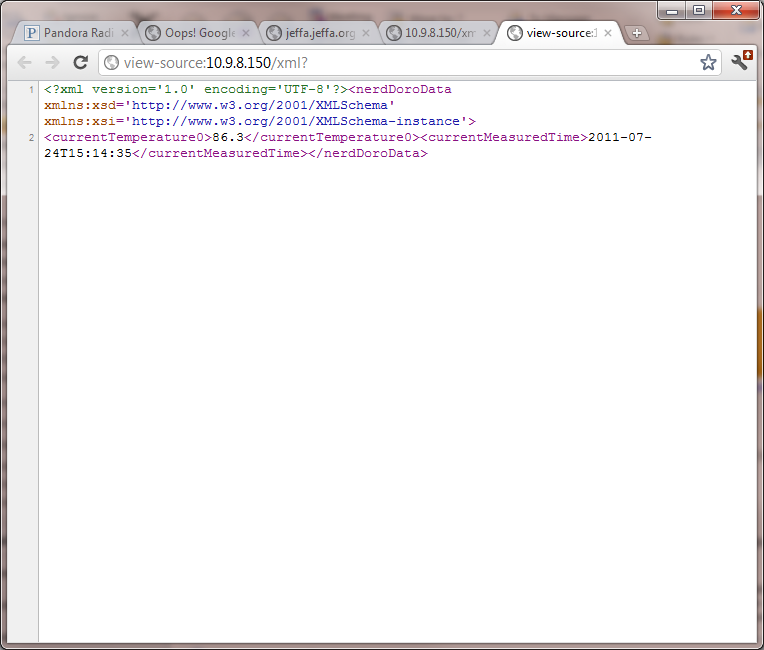Close the Pandora Radio tab
Viewport: 764px width, 650px height.
[126, 33]
